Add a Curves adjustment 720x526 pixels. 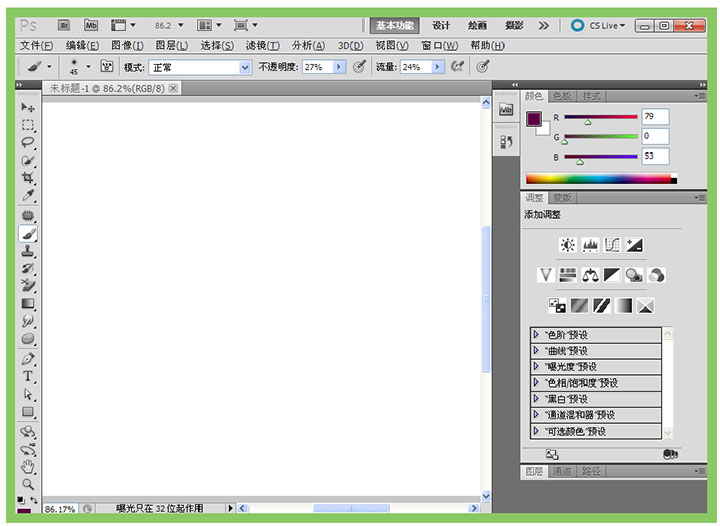tap(612, 245)
